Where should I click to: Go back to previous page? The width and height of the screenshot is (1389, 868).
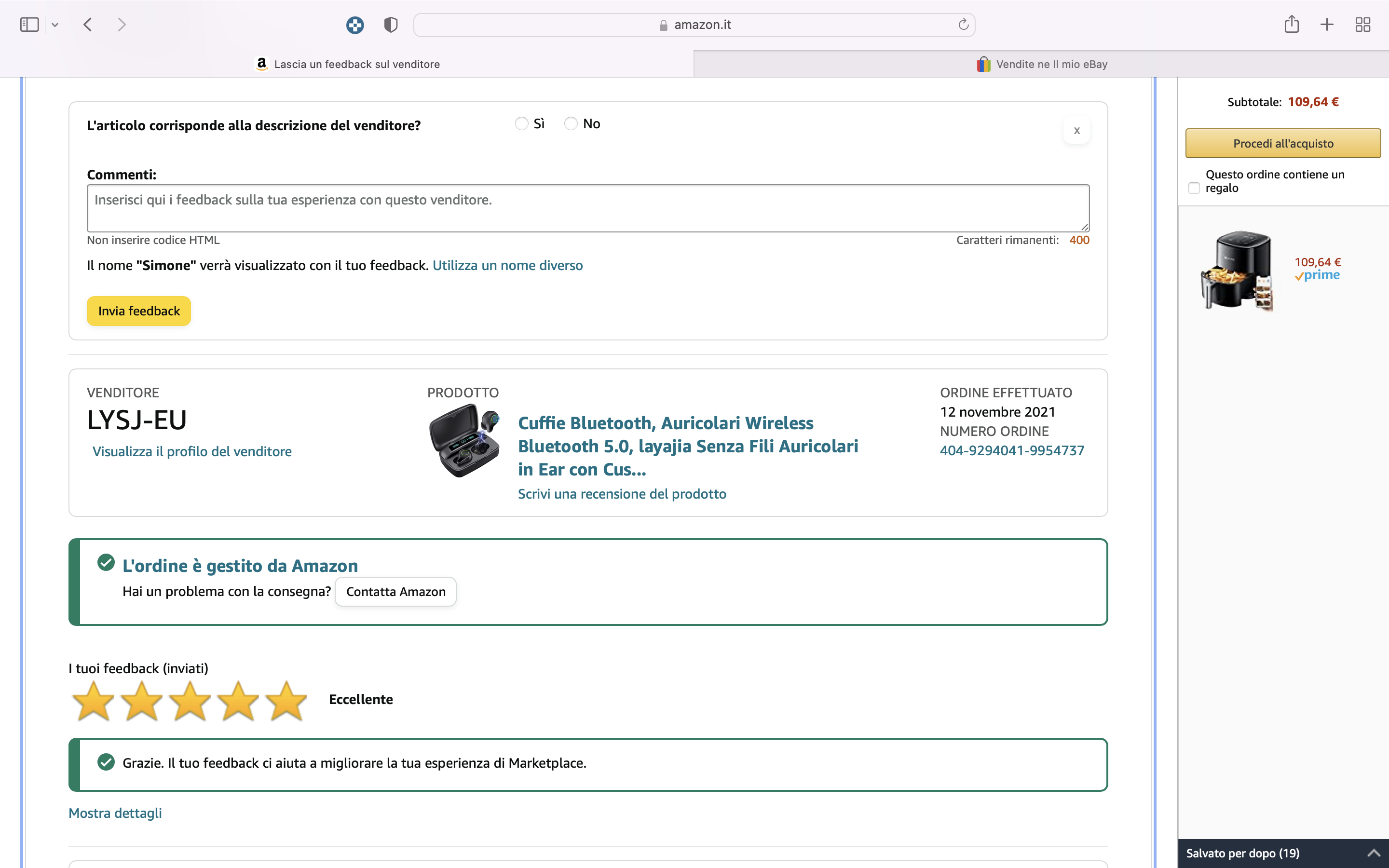88,25
